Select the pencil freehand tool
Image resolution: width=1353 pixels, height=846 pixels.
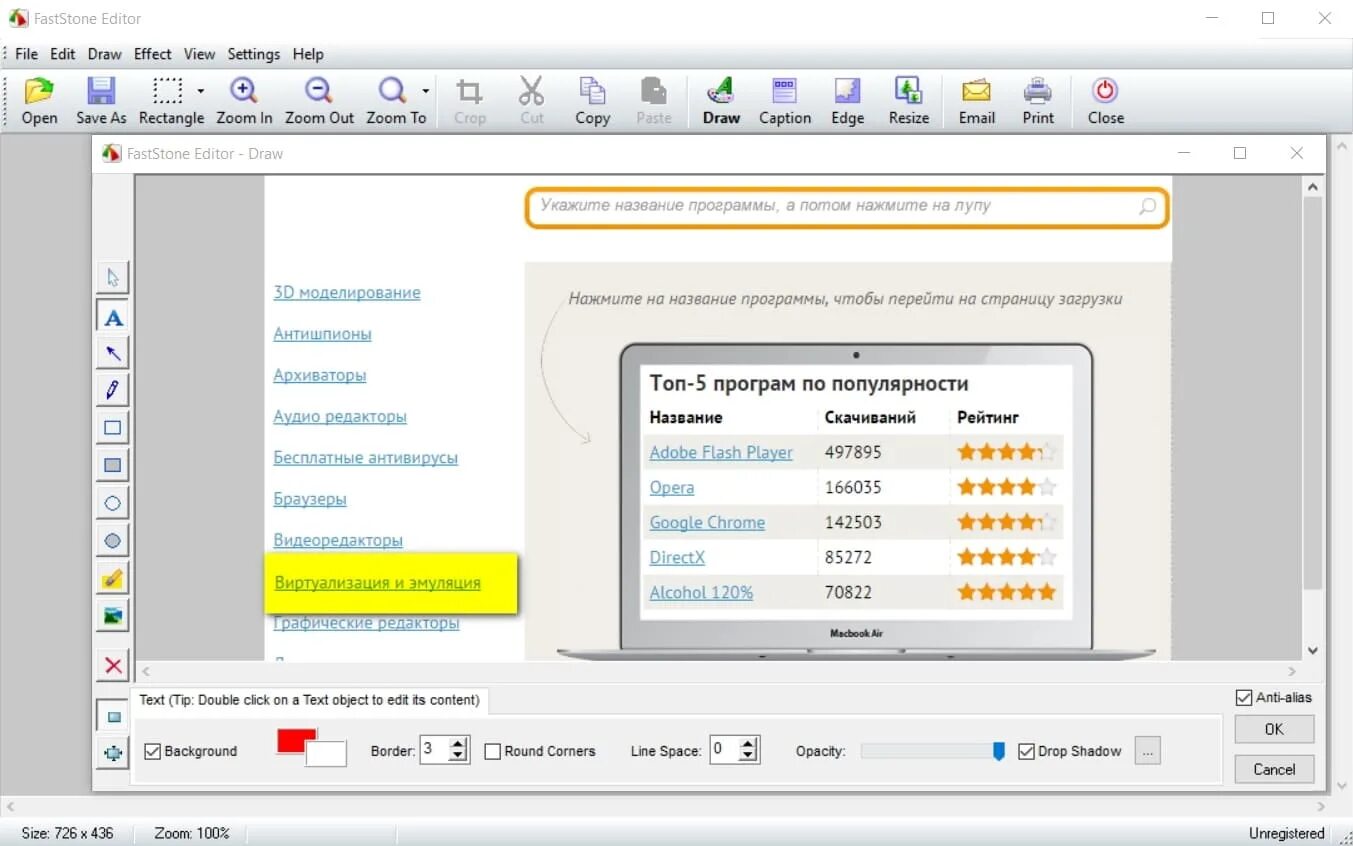click(113, 389)
